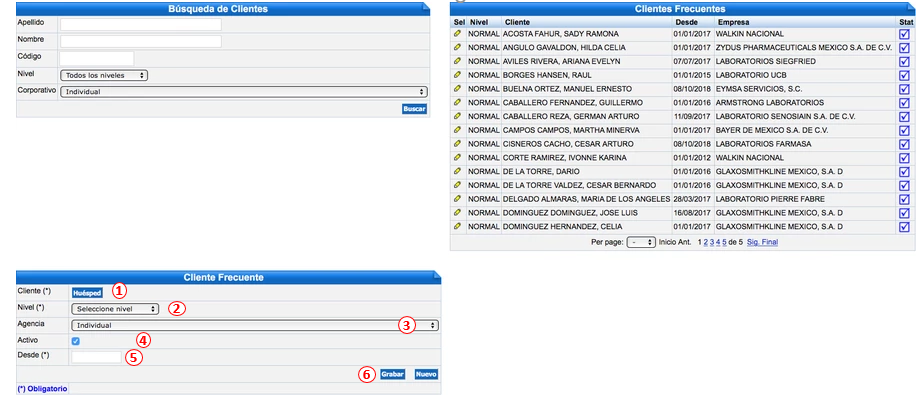Viewport: 919px width, 399px height.
Task: Click the Buscar button
Action: tap(414, 109)
